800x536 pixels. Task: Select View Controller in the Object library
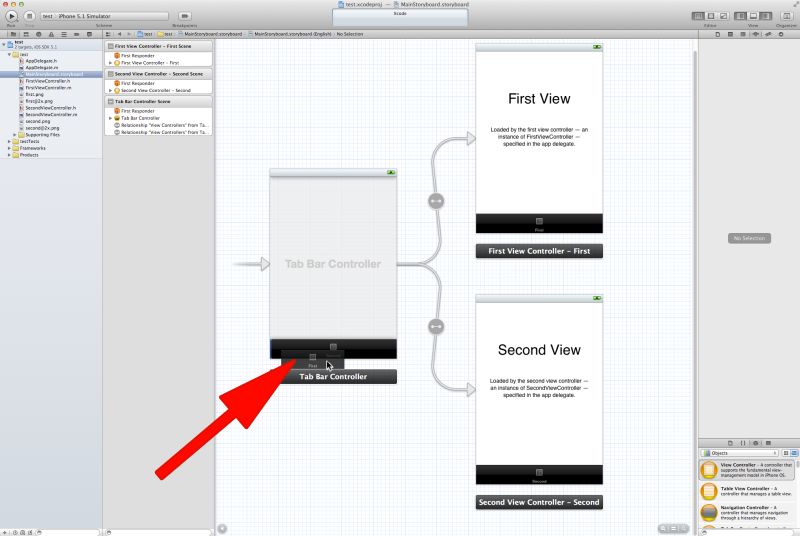pos(746,470)
